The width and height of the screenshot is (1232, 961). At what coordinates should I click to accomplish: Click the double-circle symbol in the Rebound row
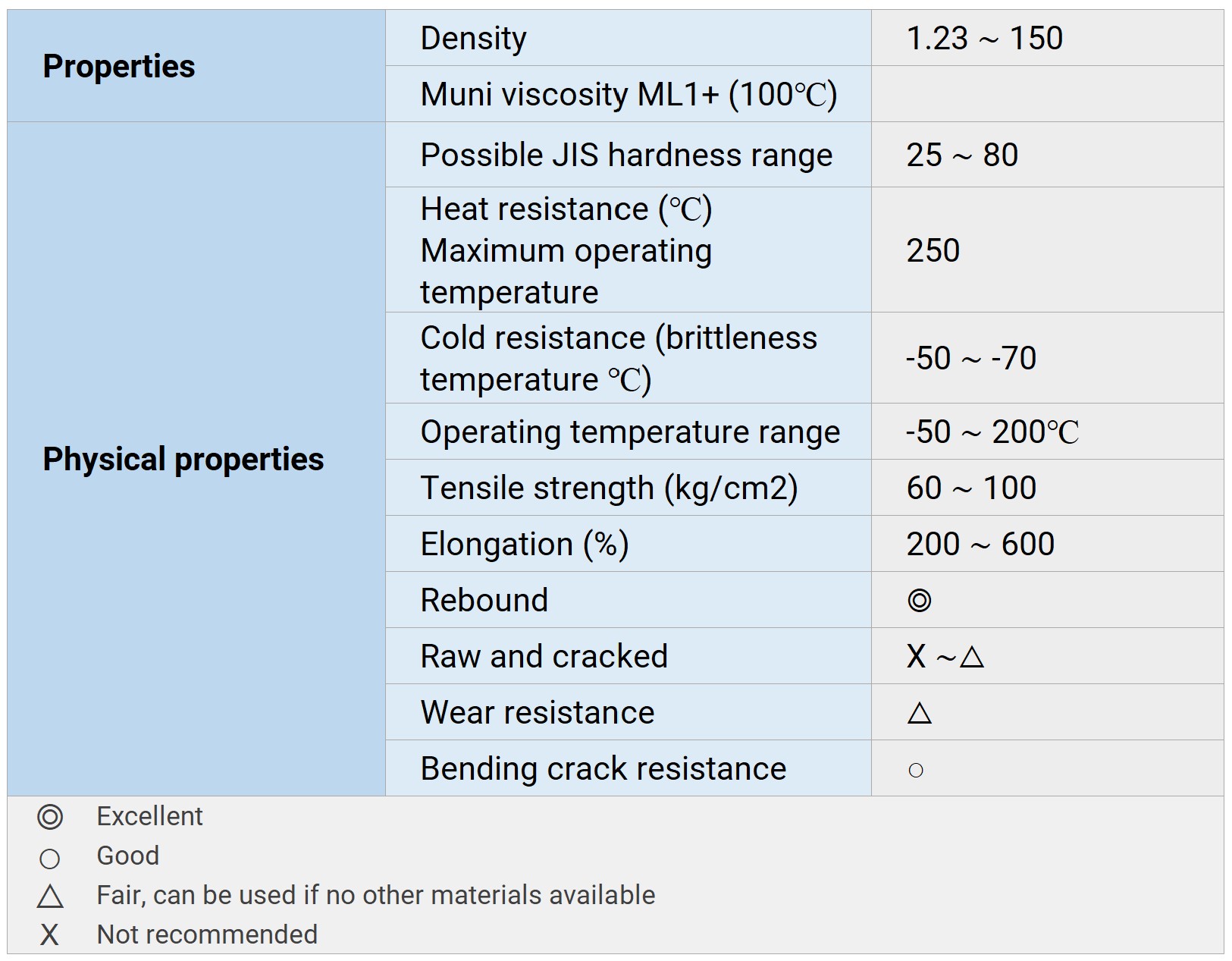pyautogui.click(x=919, y=600)
